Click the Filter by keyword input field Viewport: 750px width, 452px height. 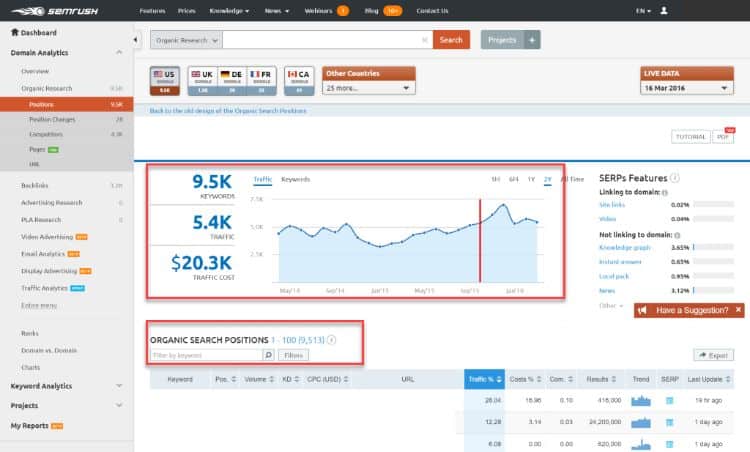(x=205, y=355)
